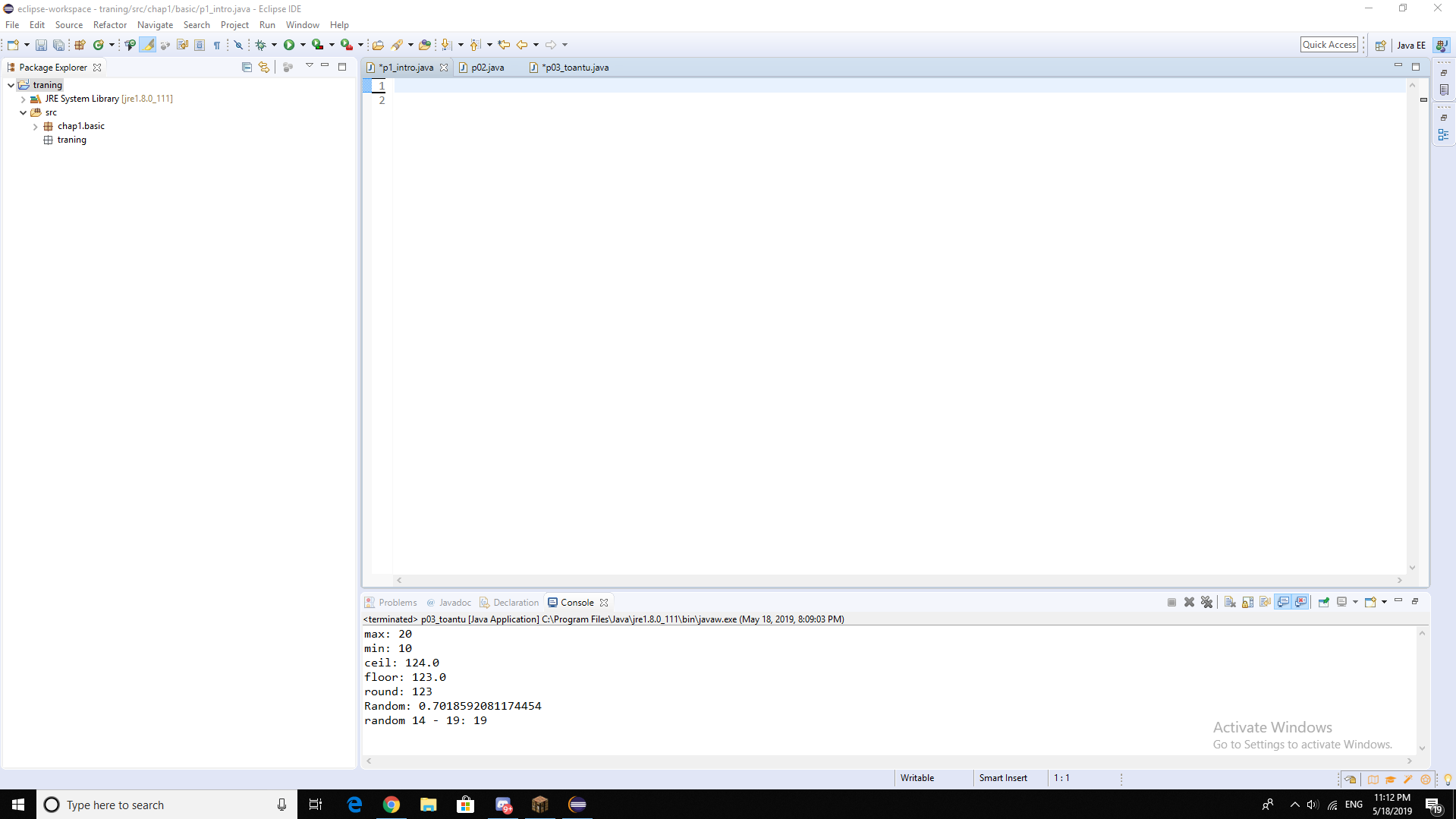Toggle Scroll Lock in the Console
Image resolution: width=1456 pixels, height=819 pixels.
coord(1247,602)
